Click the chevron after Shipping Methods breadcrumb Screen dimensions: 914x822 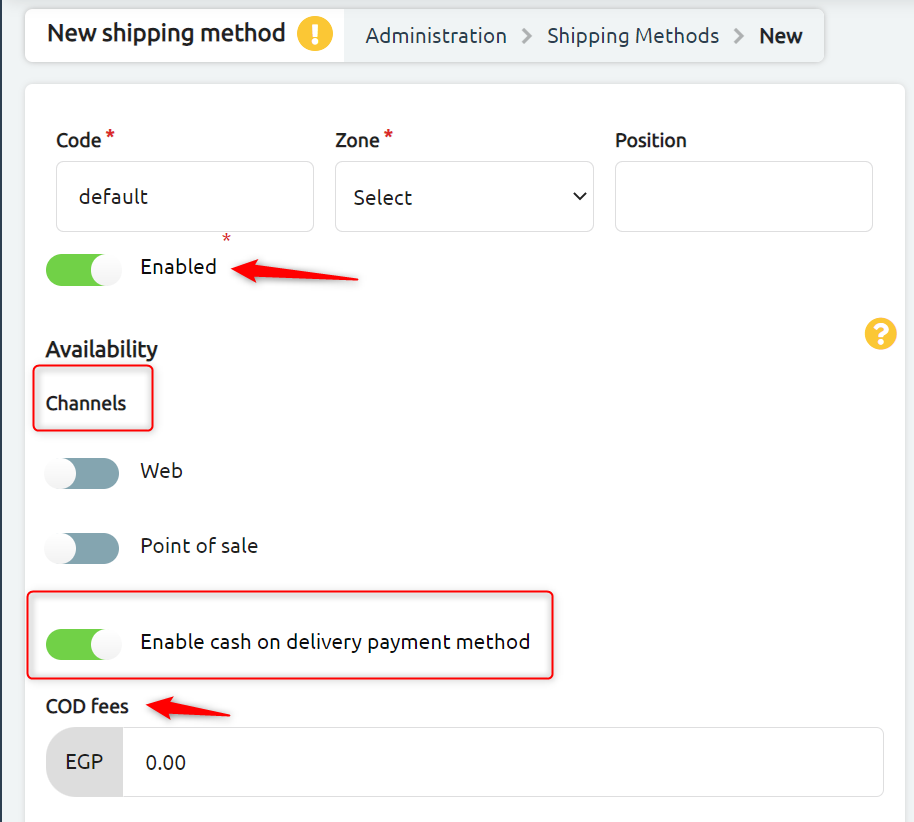pyautogui.click(x=739, y=36)
